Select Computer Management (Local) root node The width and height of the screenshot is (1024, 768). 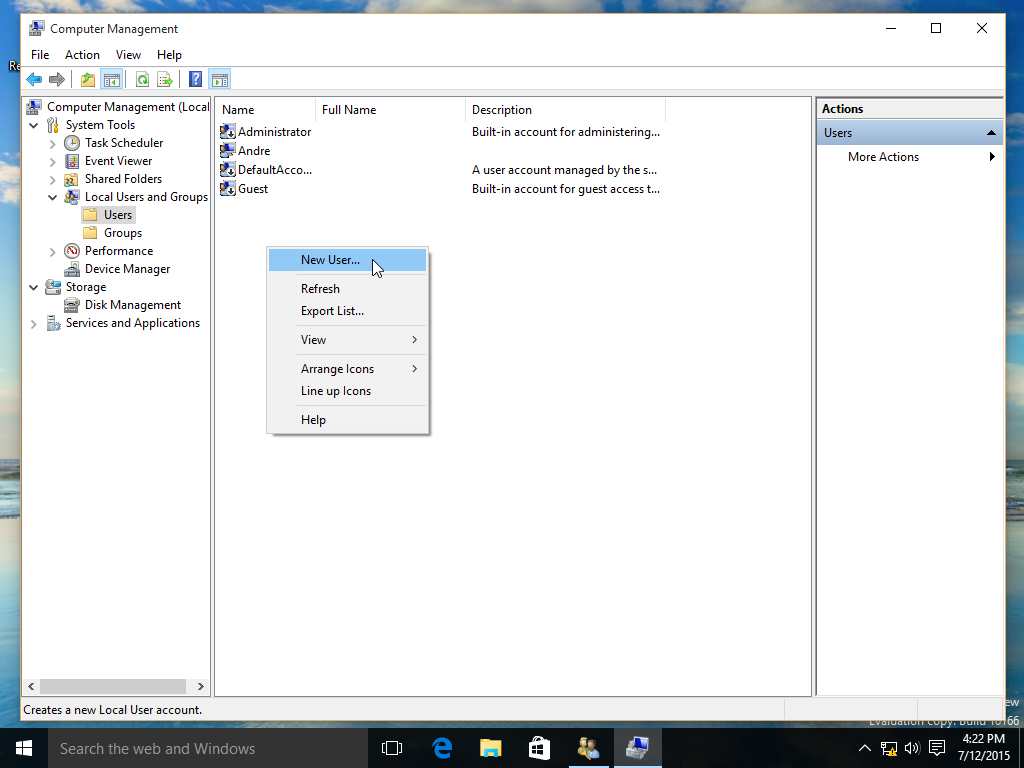128,107
